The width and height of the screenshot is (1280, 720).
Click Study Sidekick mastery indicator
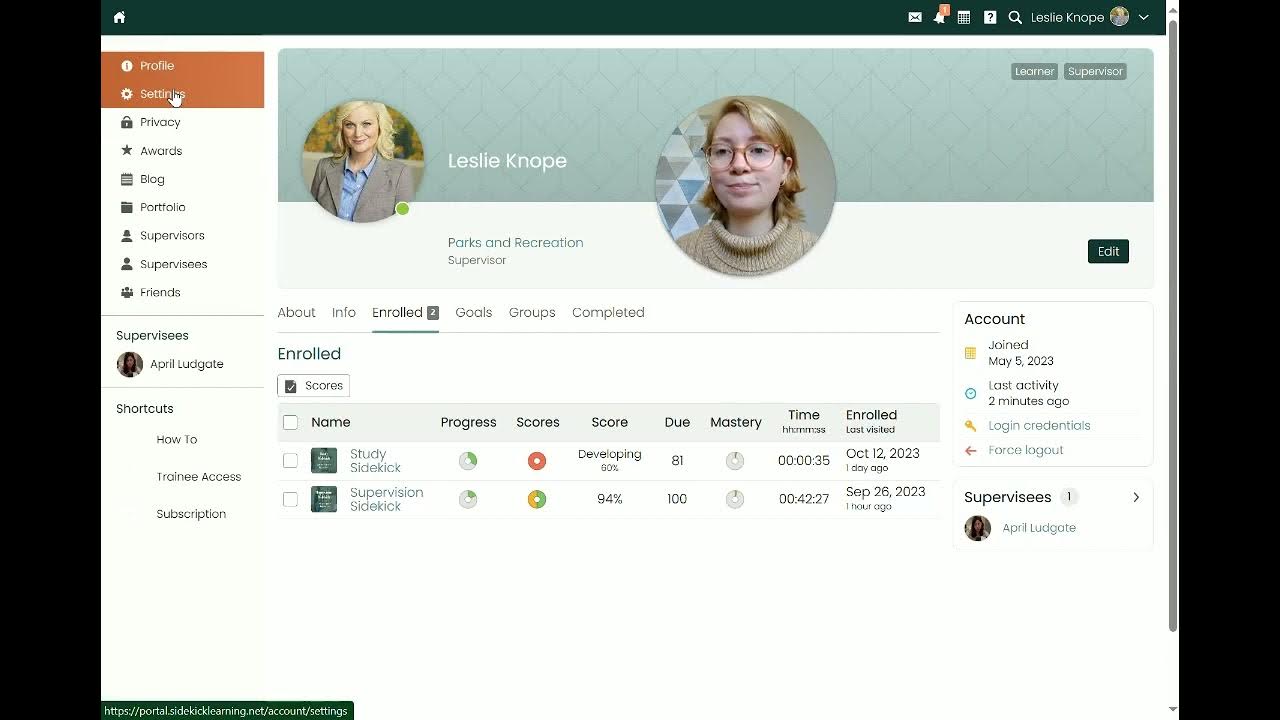[735, 461]
